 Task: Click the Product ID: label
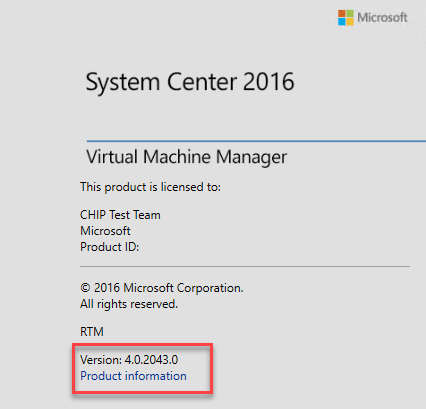(109, 247)
